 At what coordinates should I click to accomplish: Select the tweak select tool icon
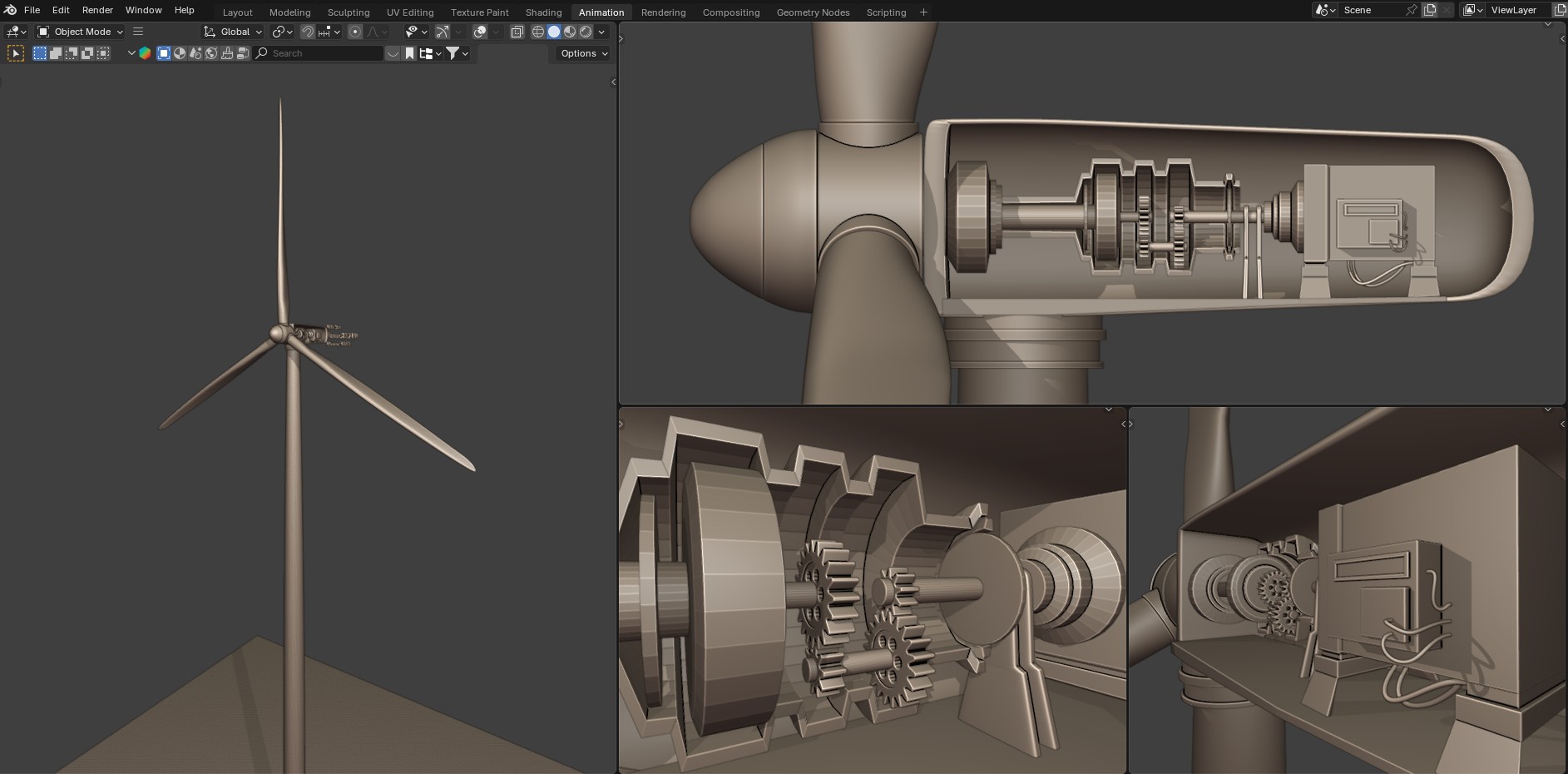(16, 53)
